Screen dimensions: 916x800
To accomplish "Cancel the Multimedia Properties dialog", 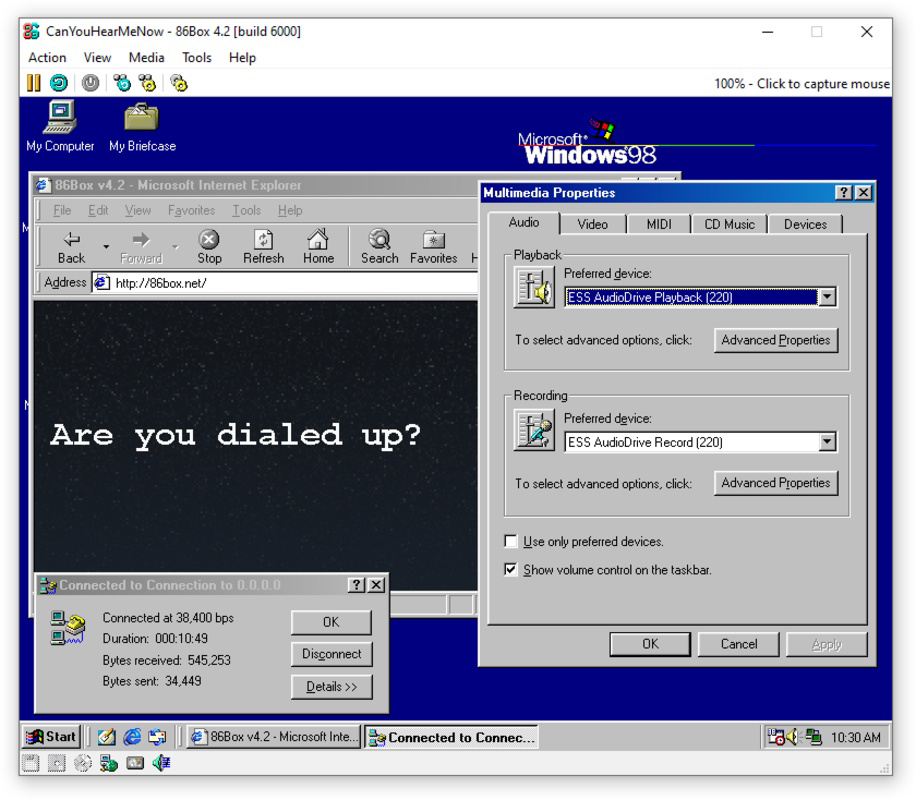I will click(738, 644).
